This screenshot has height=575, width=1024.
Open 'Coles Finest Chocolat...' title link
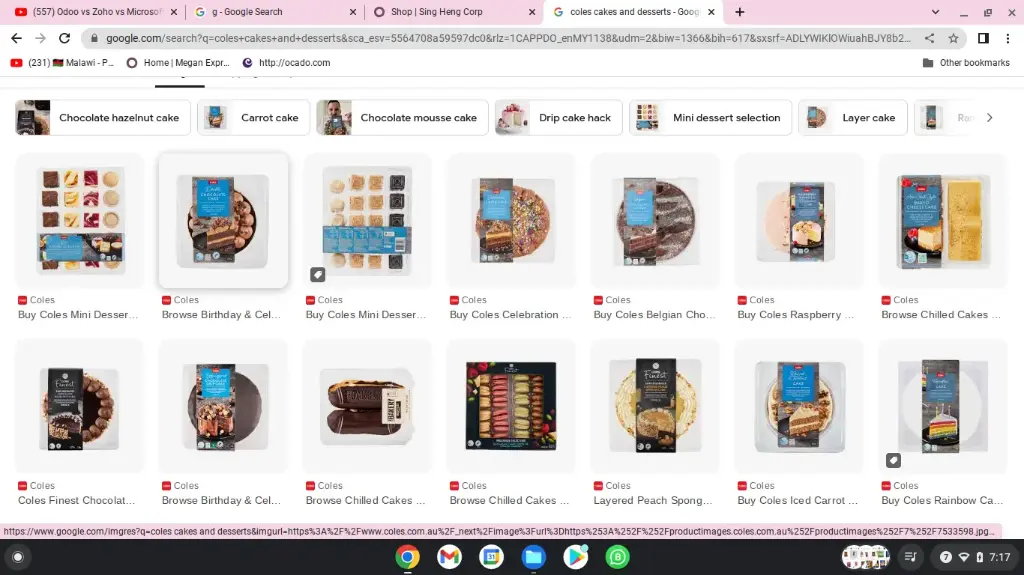(76, 500)
